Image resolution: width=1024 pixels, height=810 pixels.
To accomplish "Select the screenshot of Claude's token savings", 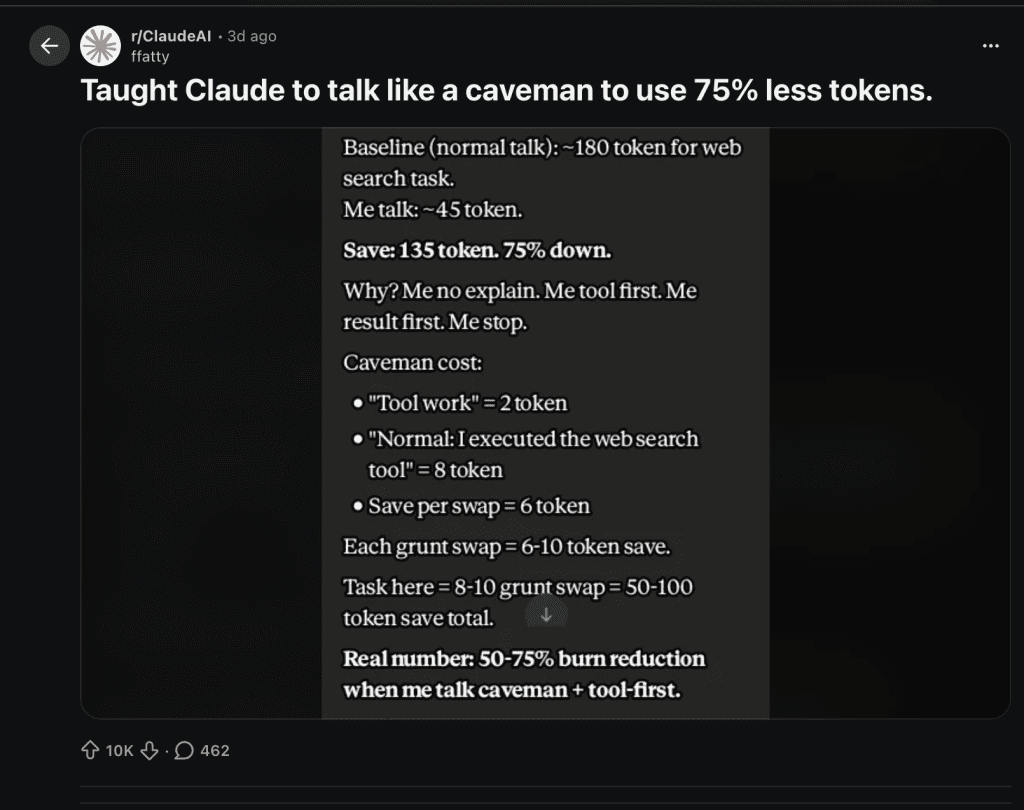I will coord(545,420).
